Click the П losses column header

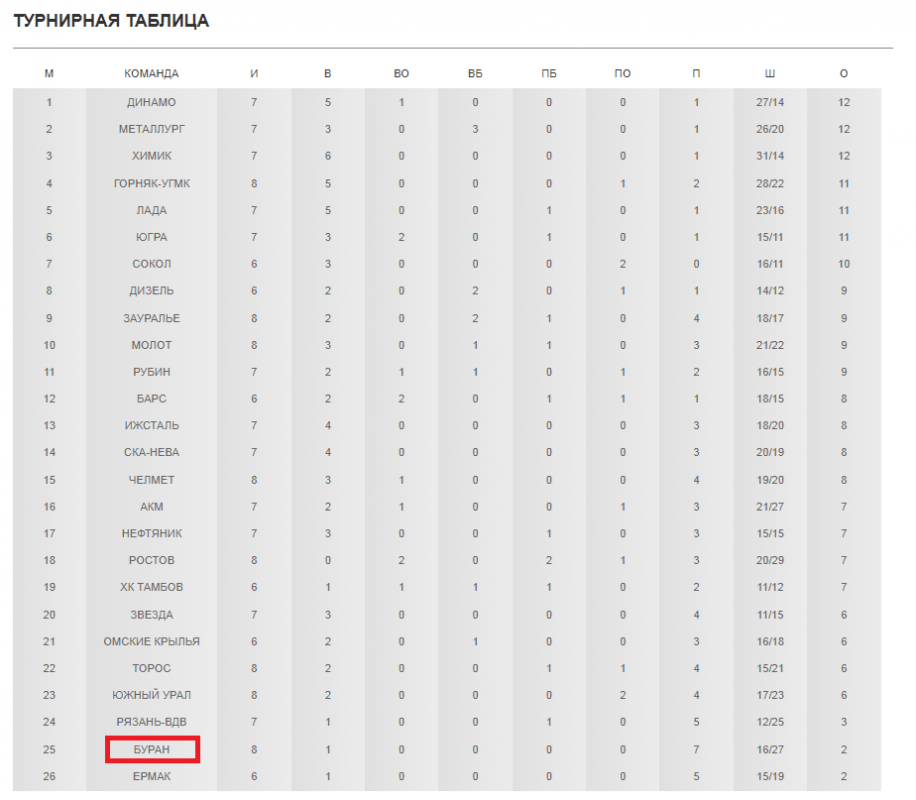(x=696, y=74)
